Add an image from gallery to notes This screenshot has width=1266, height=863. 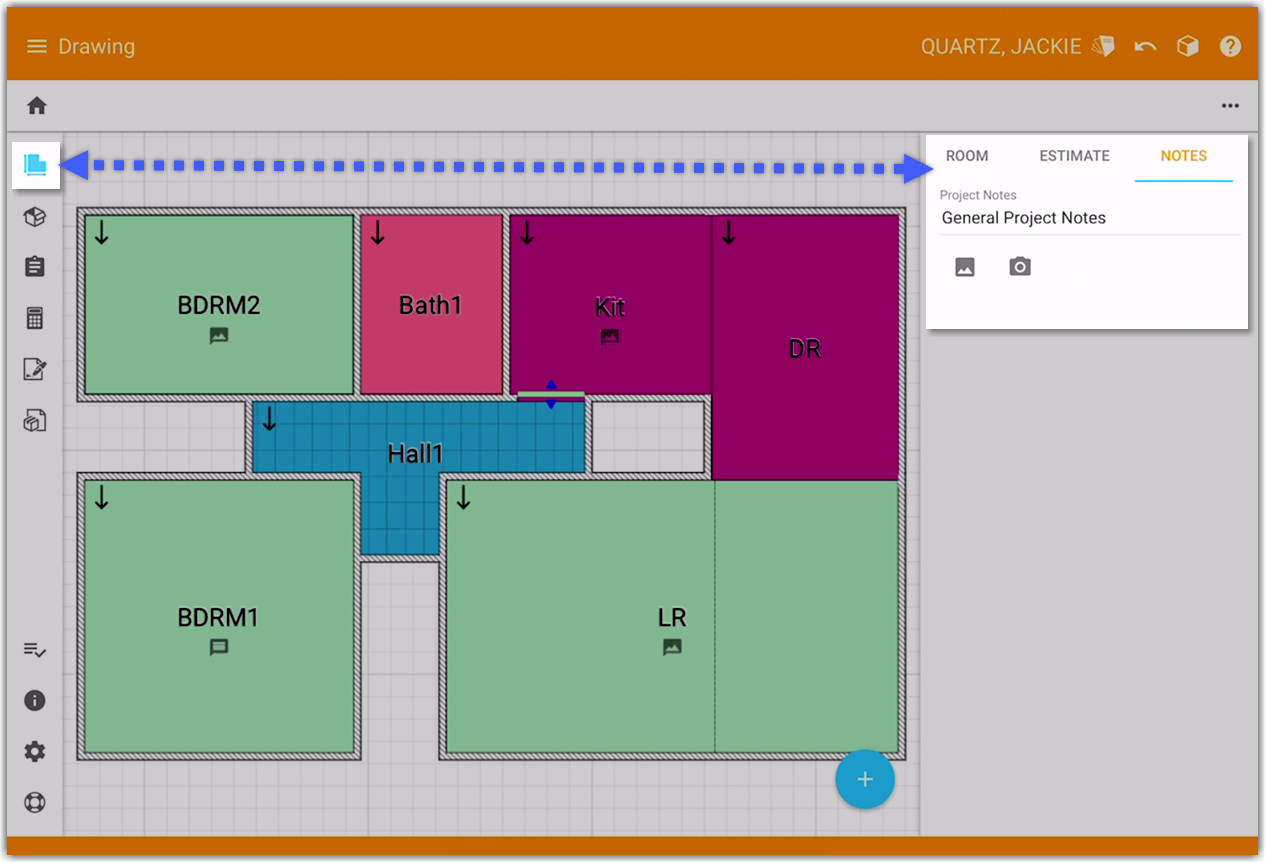pos(965,267)
